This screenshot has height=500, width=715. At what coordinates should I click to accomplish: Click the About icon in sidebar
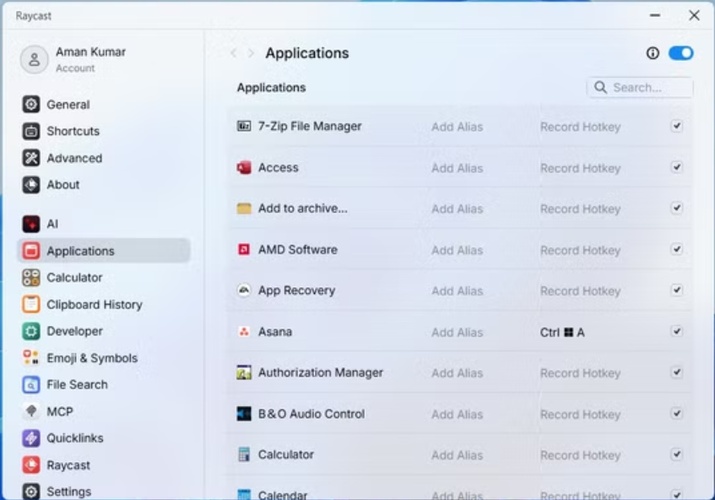coord(31,185)
